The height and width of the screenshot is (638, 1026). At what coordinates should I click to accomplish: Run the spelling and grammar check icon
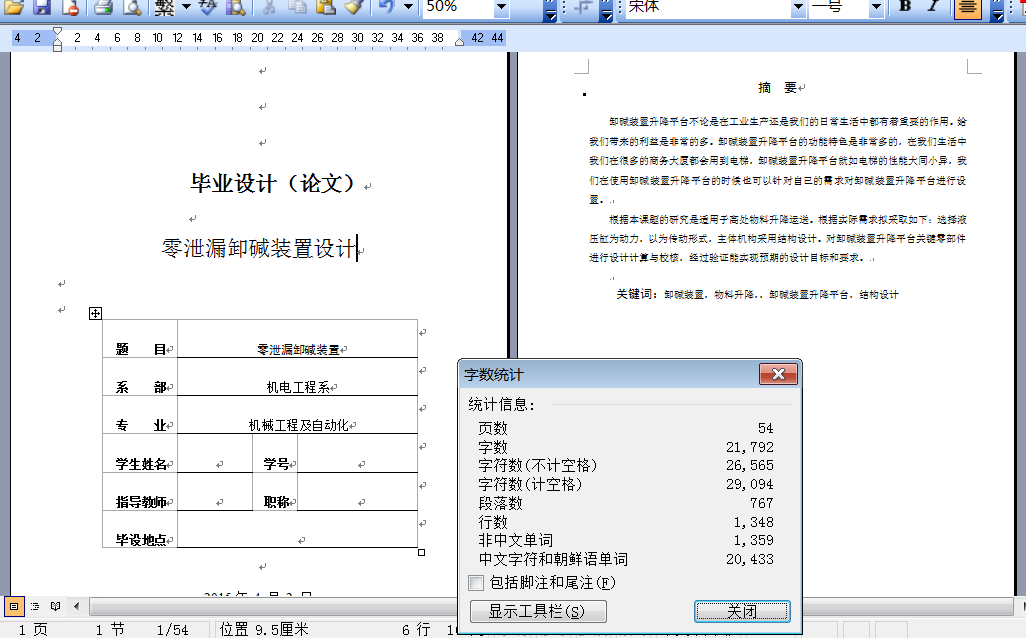[x=208, y=7]
